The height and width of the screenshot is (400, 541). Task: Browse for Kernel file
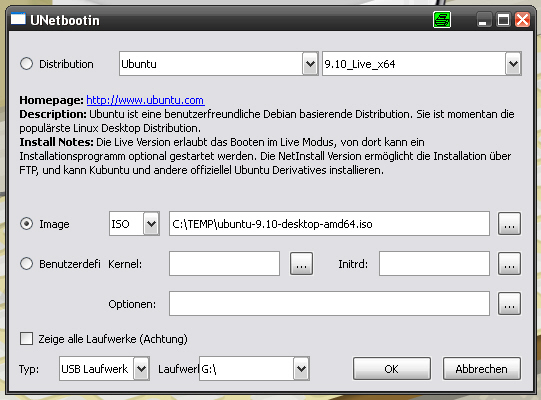pyautogui.click(x=302, y=264)
